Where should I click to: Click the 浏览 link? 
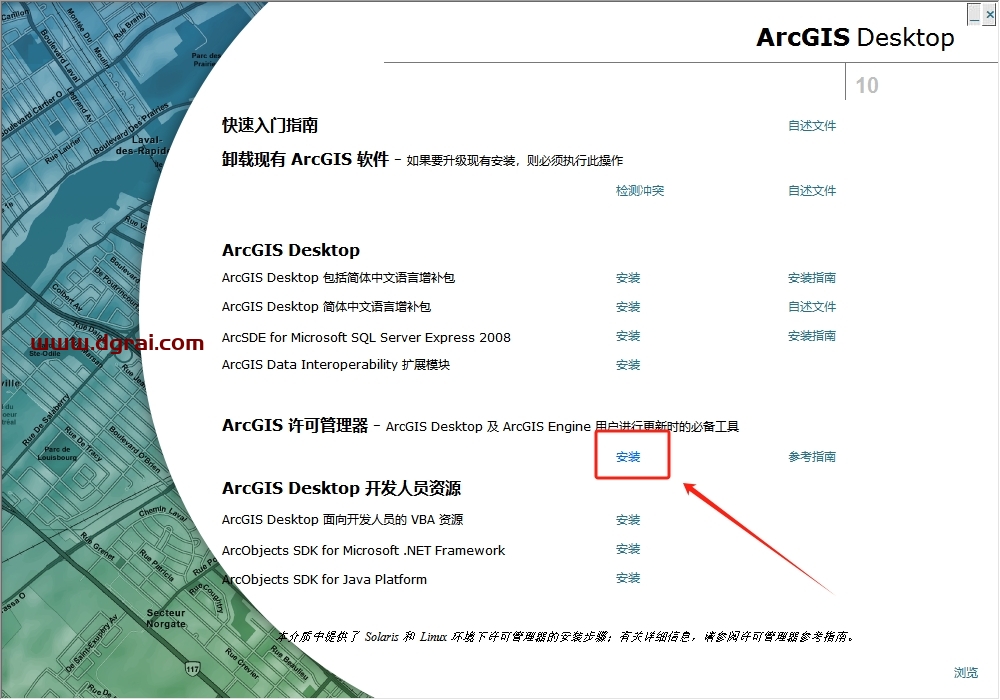(966, 673)
